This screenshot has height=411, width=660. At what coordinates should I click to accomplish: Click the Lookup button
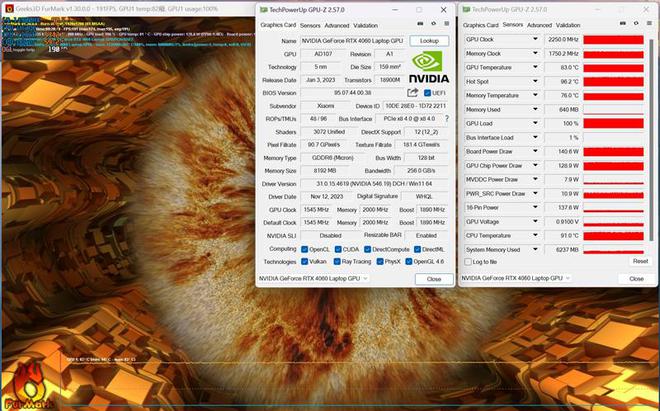coord(429,41)
